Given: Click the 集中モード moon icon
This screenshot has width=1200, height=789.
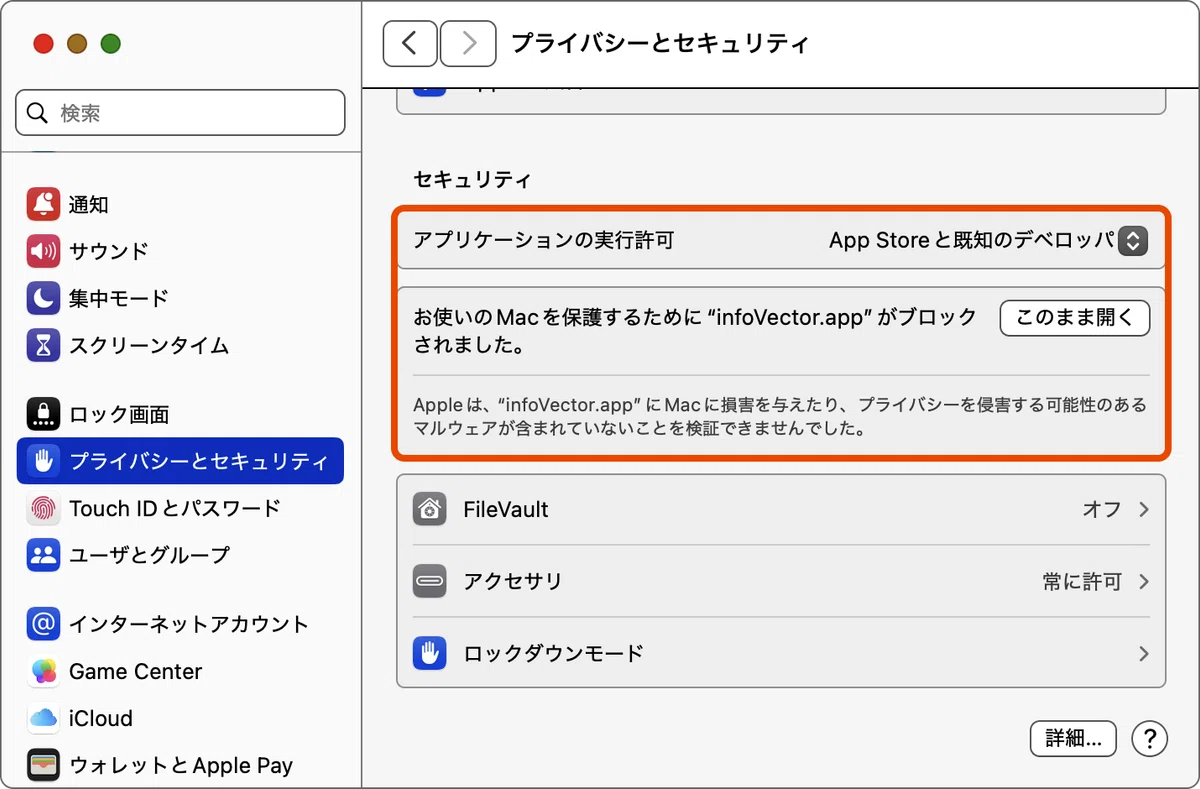Looking at the screenshot, I should [x=43, y=298].
